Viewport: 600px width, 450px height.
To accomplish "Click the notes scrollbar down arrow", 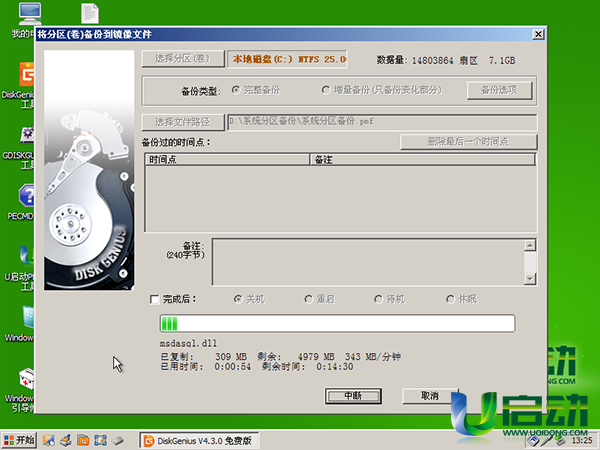I will pos(530,279).
